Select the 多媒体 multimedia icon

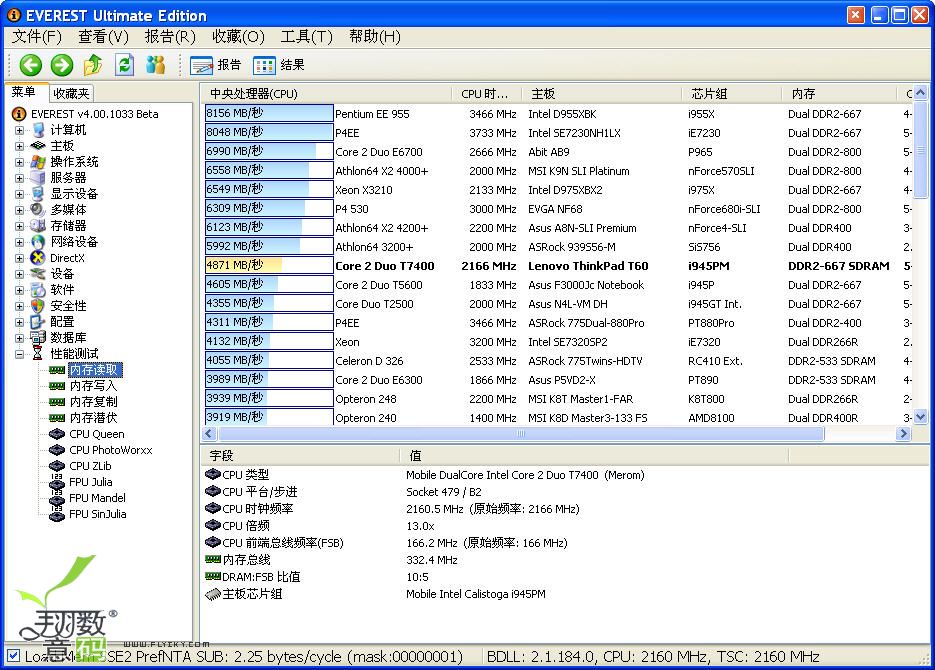pyautogui.click(x=38, y=210)
